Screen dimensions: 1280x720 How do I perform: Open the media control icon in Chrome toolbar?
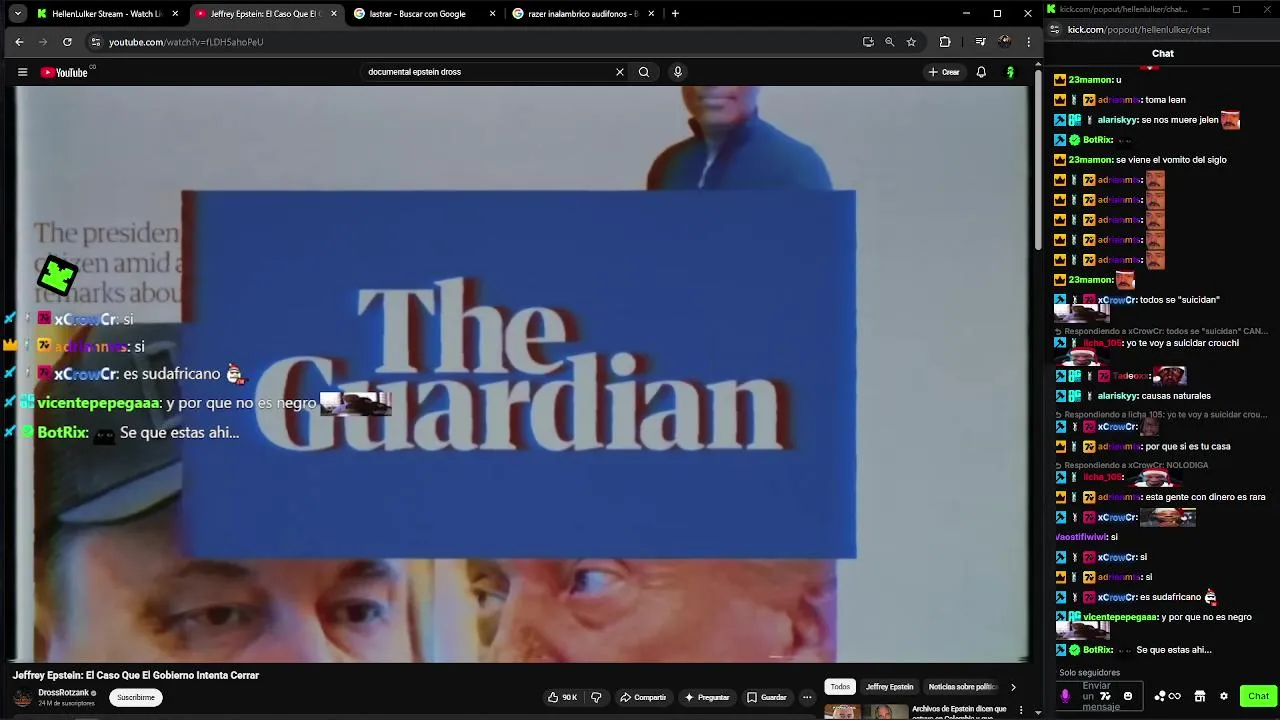click(x=980, y=42)
